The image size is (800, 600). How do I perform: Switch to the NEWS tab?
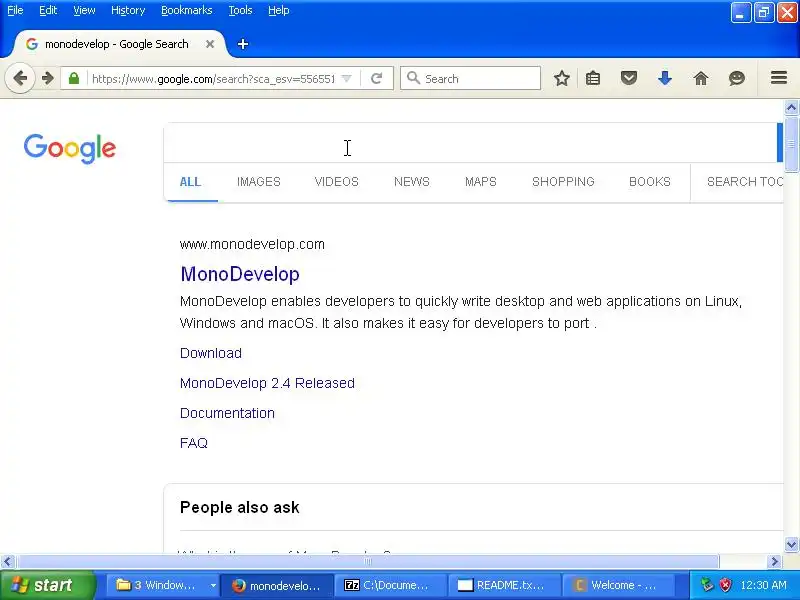[x=412, y=182]
